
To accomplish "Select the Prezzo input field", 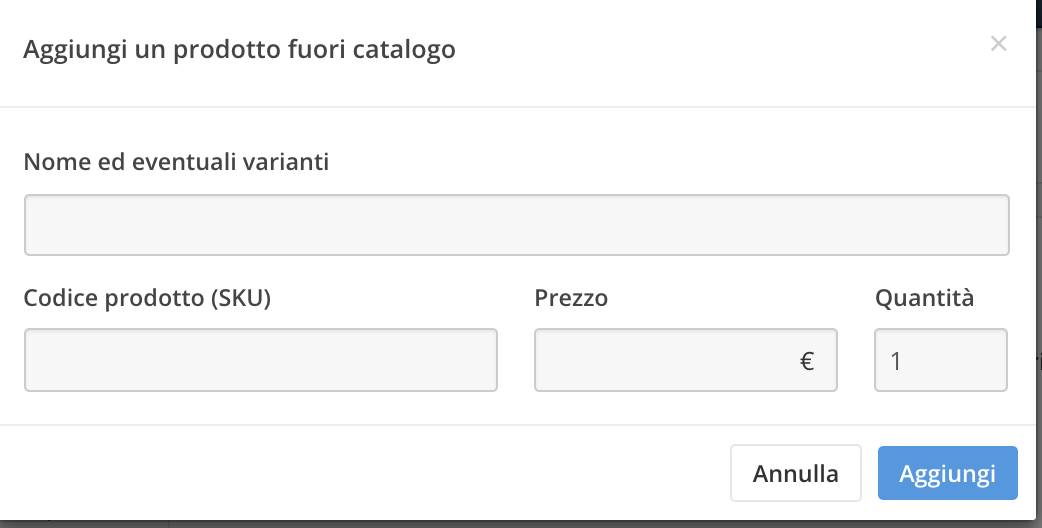I will pos(665,360).
